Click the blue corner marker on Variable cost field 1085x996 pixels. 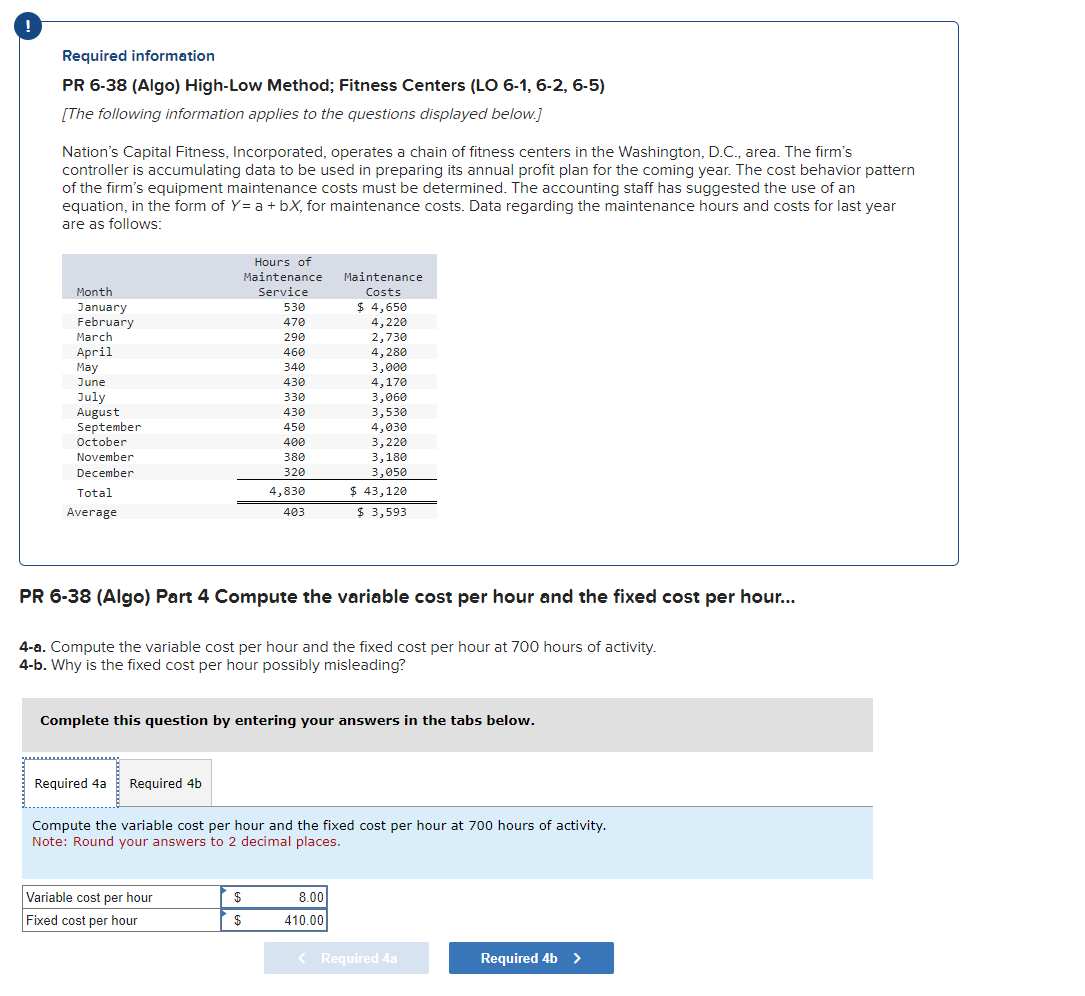point(223,891)
